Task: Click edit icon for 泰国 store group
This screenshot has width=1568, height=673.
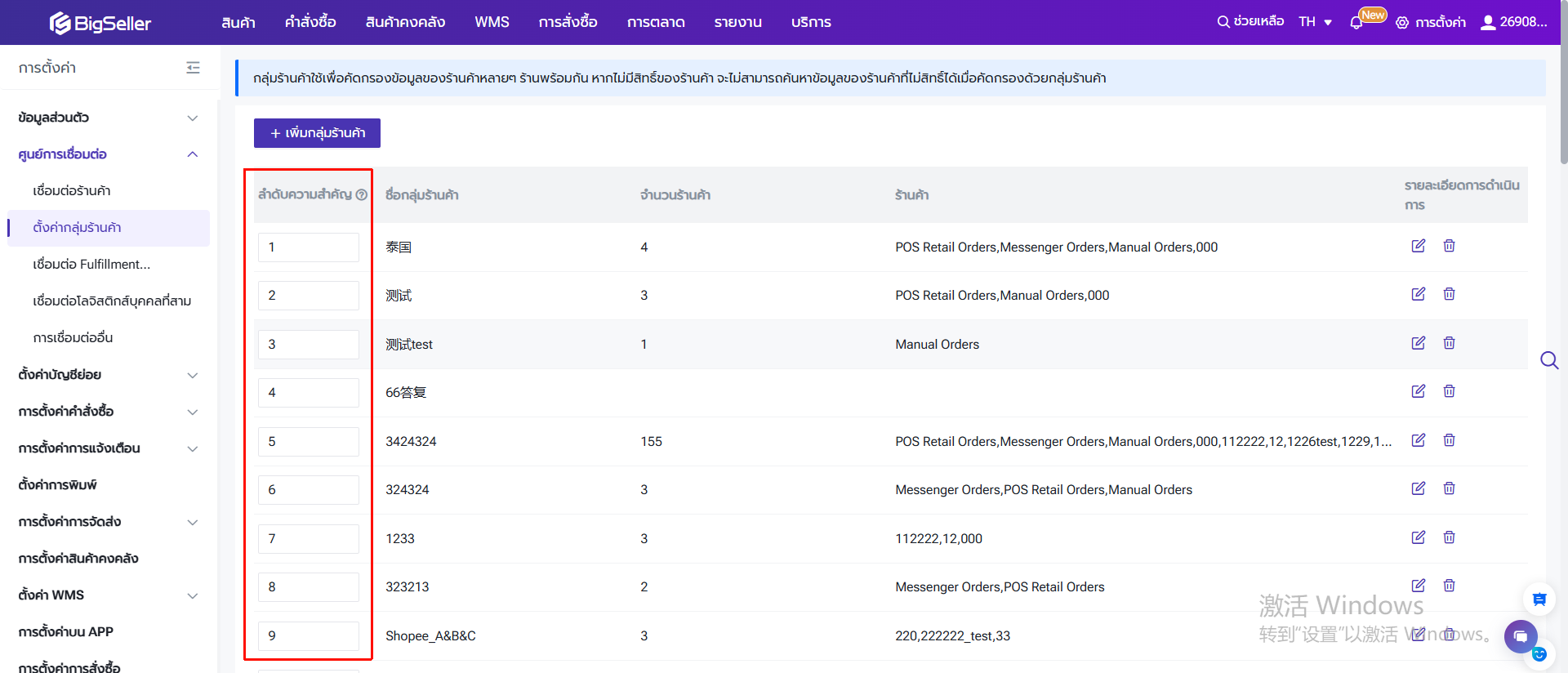Action: tap(1418, 246)
